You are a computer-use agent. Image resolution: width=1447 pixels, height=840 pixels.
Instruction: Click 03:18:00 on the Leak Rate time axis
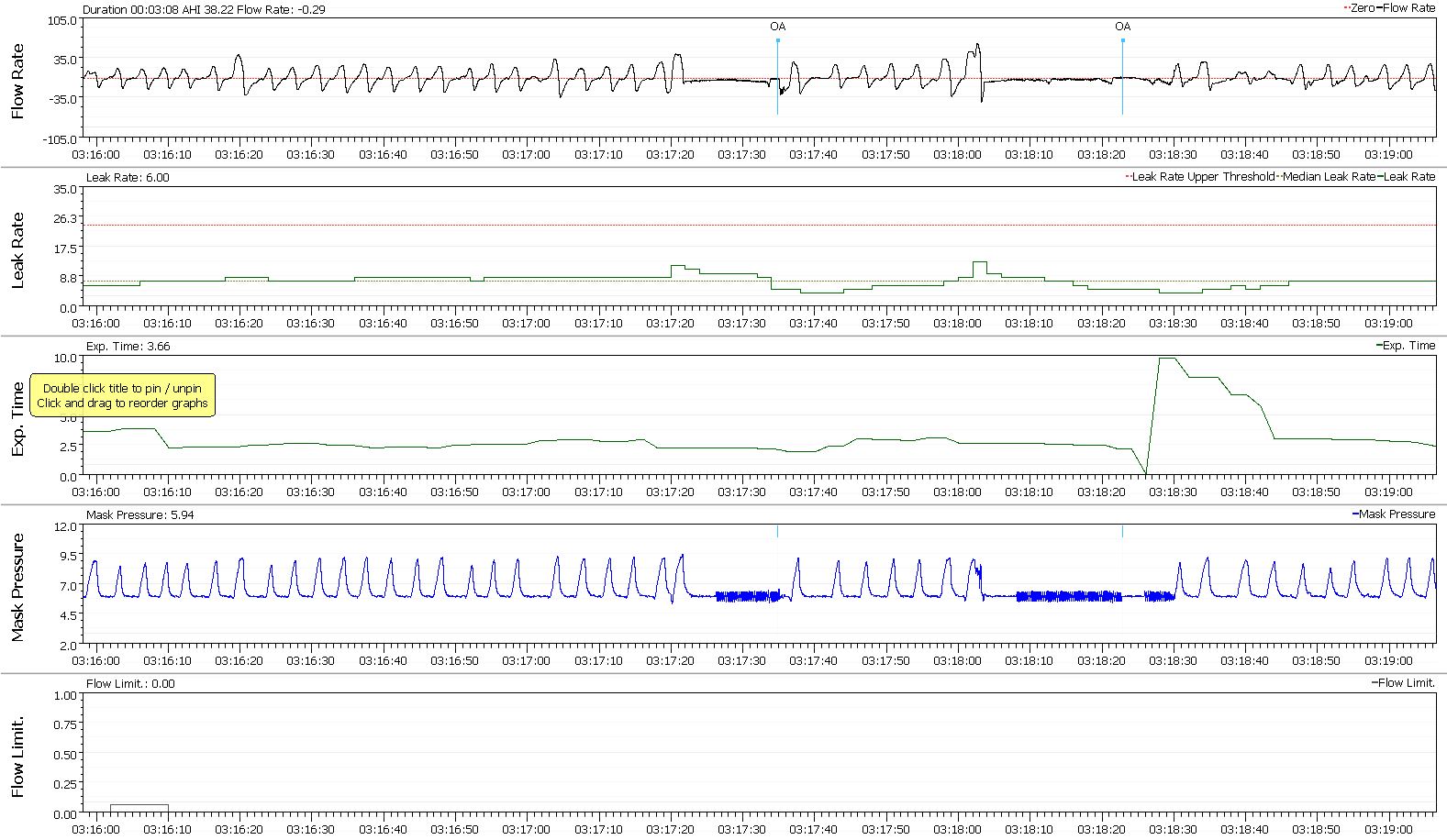pos(958,323)
